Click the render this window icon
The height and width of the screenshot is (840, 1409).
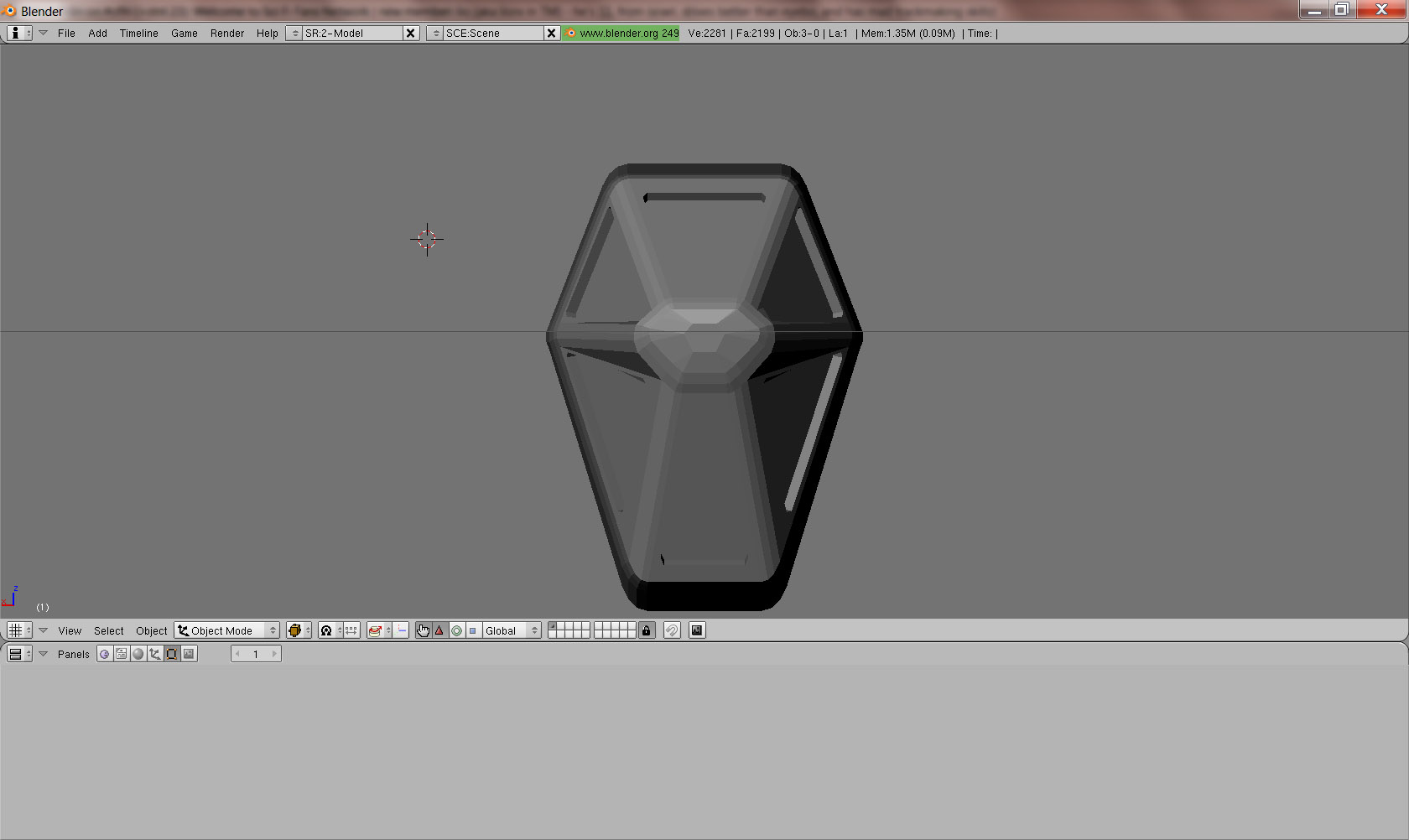pos(697,630)
